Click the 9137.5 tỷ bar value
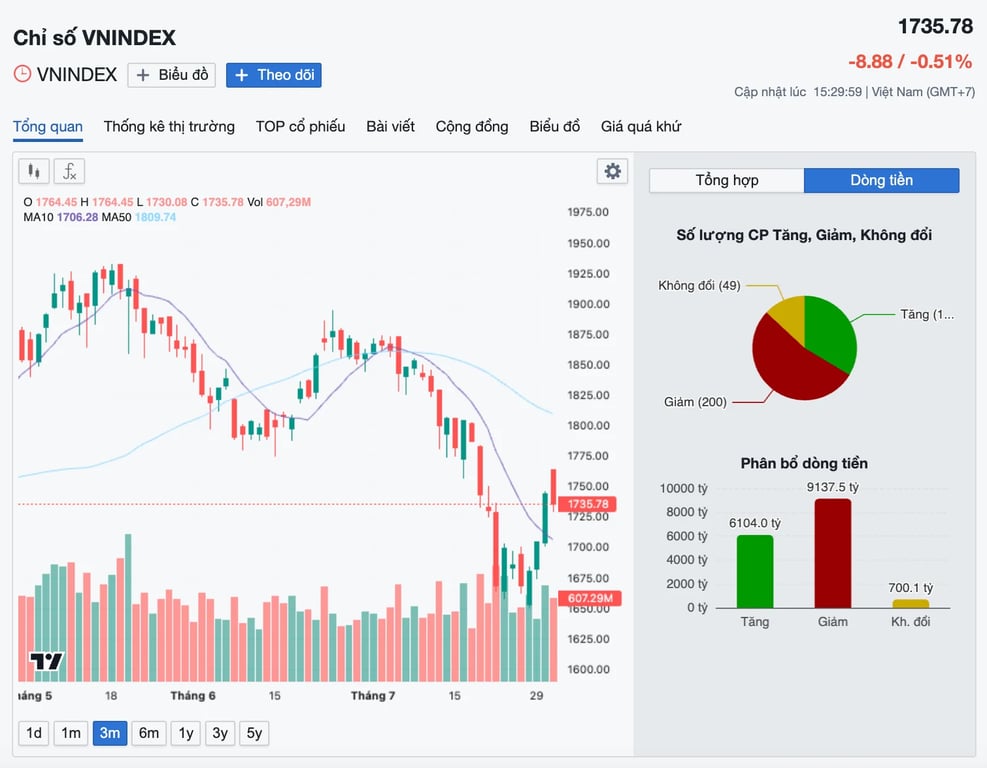 pos(832,487)
